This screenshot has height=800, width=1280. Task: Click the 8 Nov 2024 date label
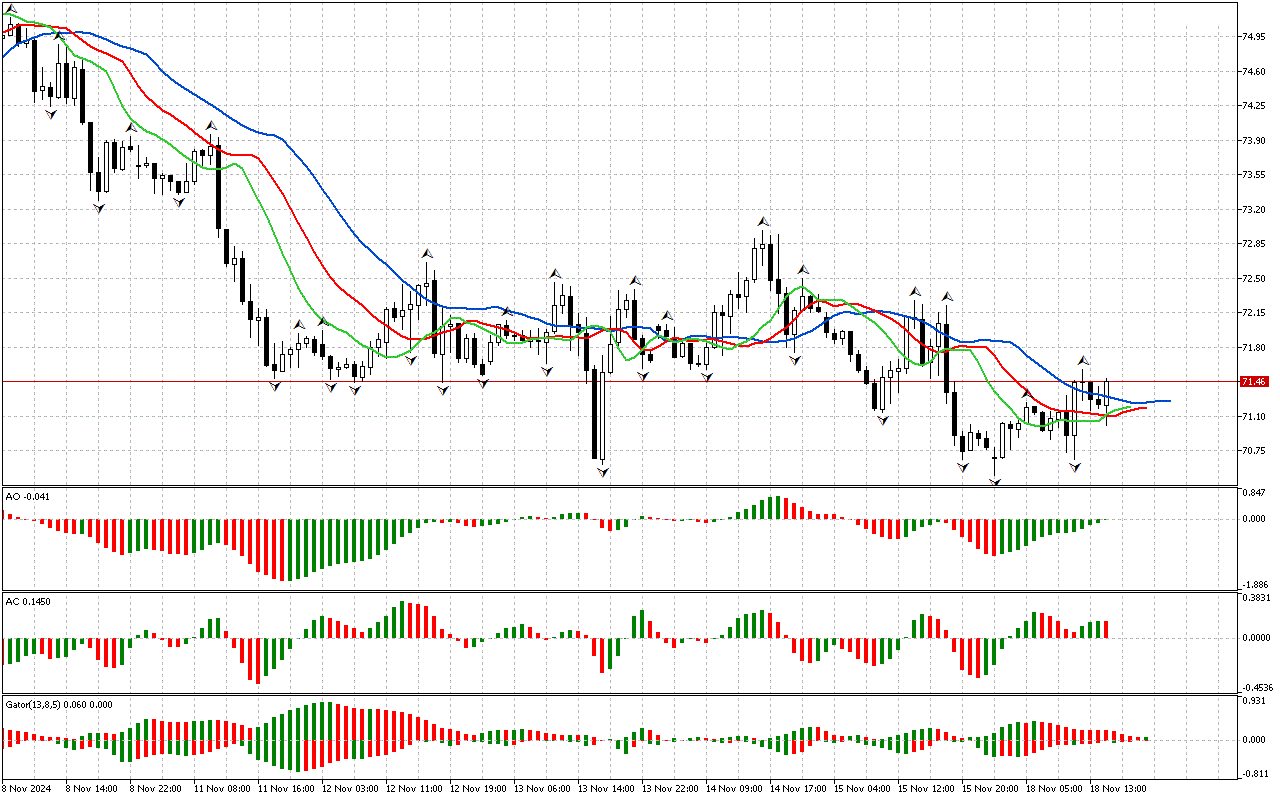tap(26, 789)
